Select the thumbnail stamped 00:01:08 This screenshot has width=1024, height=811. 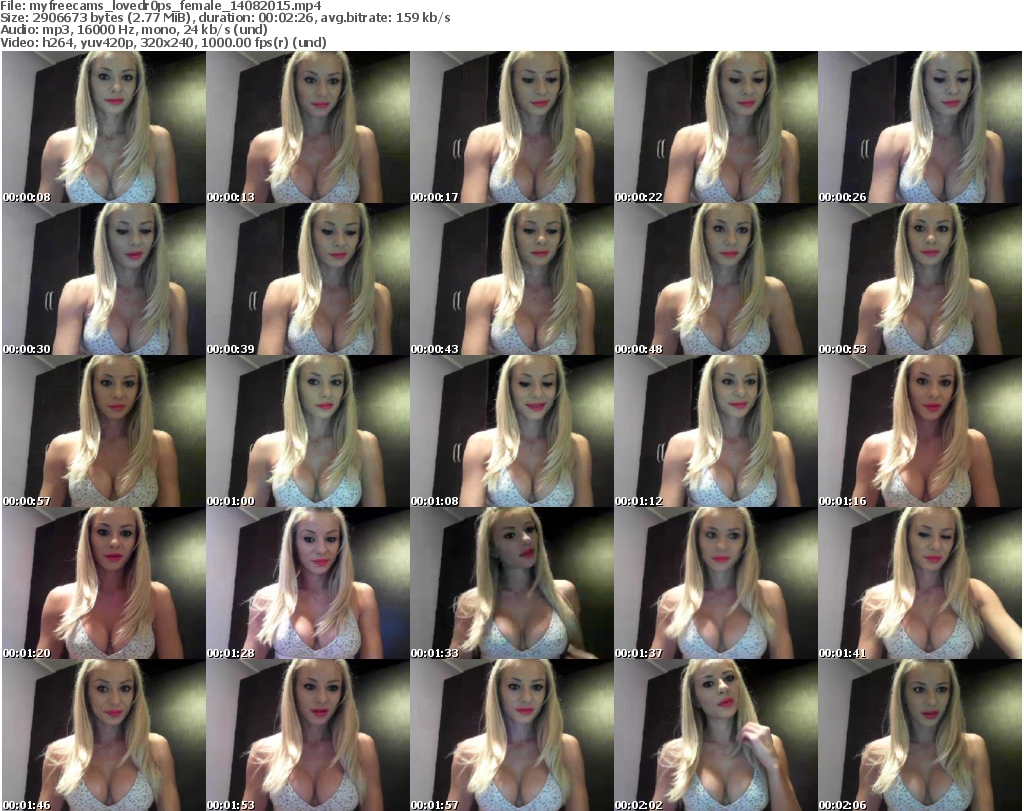[x=511, y=431]
